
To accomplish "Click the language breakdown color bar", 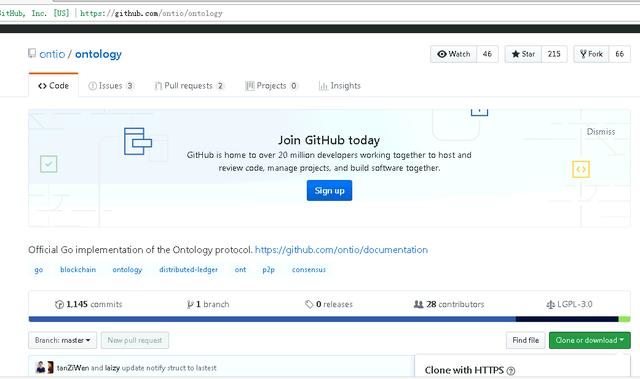I will click(x=329, y=319).
